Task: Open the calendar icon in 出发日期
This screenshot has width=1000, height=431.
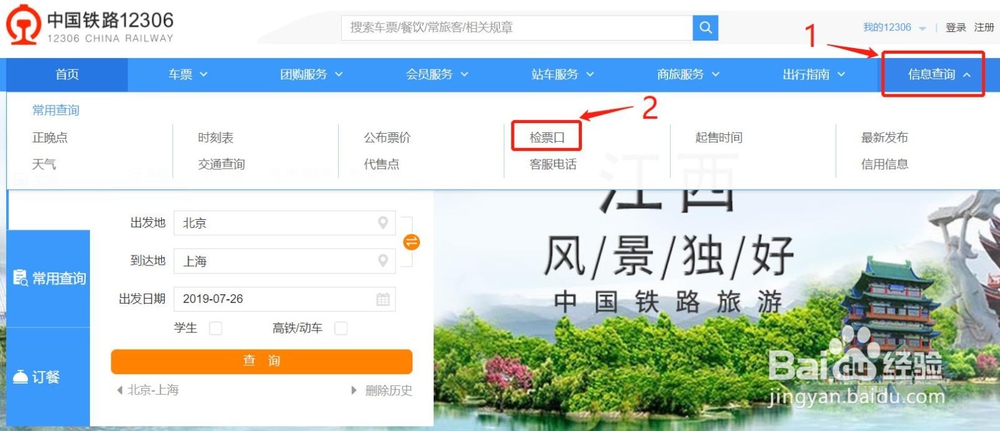Action: tap(383, 299)
